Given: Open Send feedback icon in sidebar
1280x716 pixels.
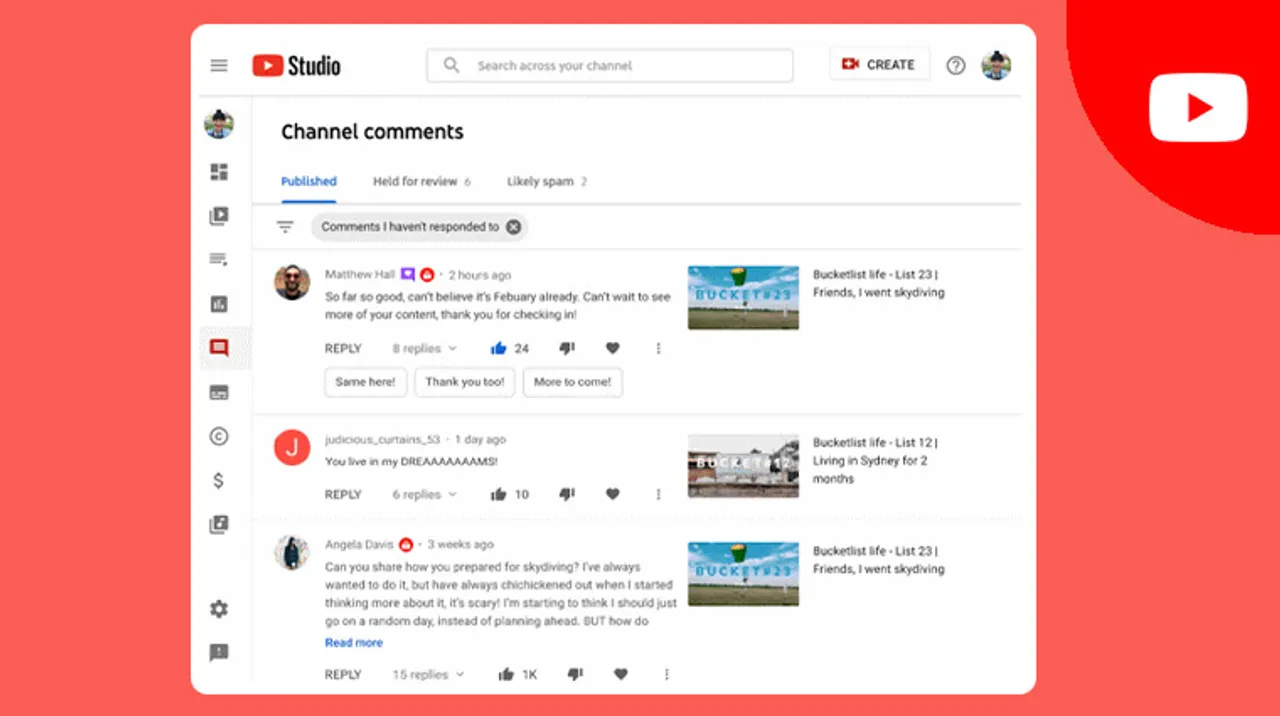Looking at the screenshot, I should point(219,653).
